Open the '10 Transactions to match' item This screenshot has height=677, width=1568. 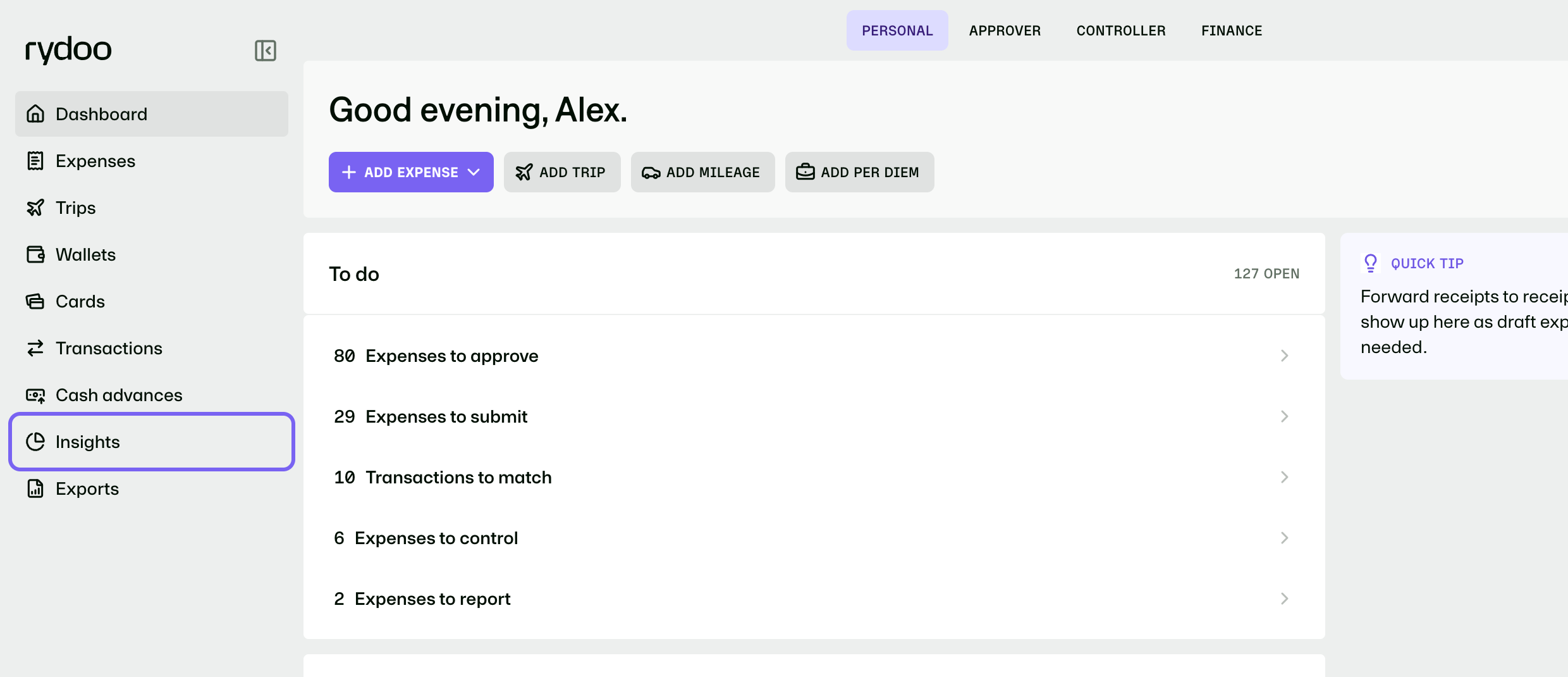(814, 477)
